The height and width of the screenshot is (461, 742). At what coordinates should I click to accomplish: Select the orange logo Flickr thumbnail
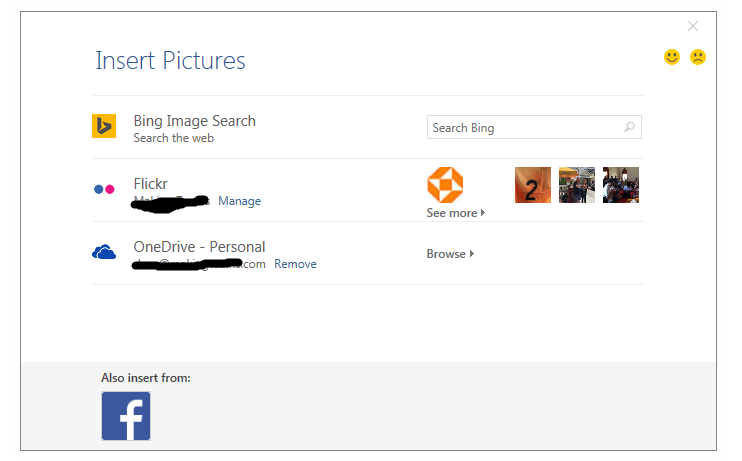(445, 185)
